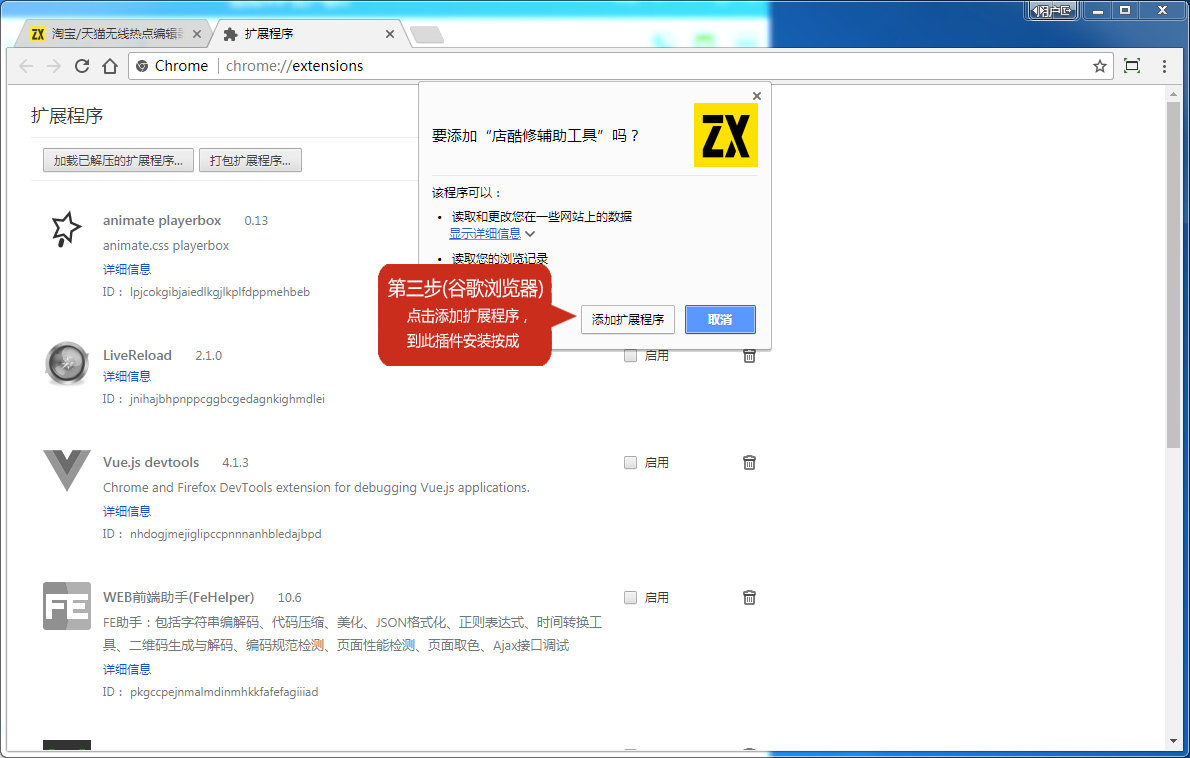This screenshot has width=1190, height=758.
Task: Open 详细信息 link for animate playerbox
Action: [127, 269]
